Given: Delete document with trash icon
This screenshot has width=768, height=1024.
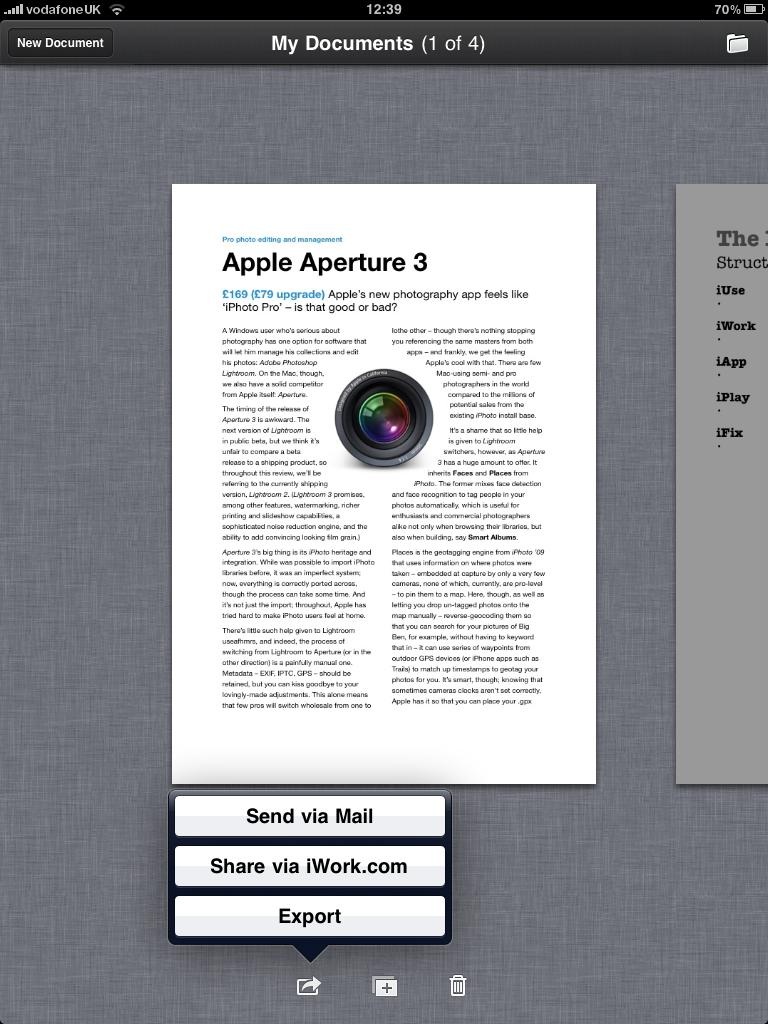Looking at the screenshot, I should (x=458, y=985).
